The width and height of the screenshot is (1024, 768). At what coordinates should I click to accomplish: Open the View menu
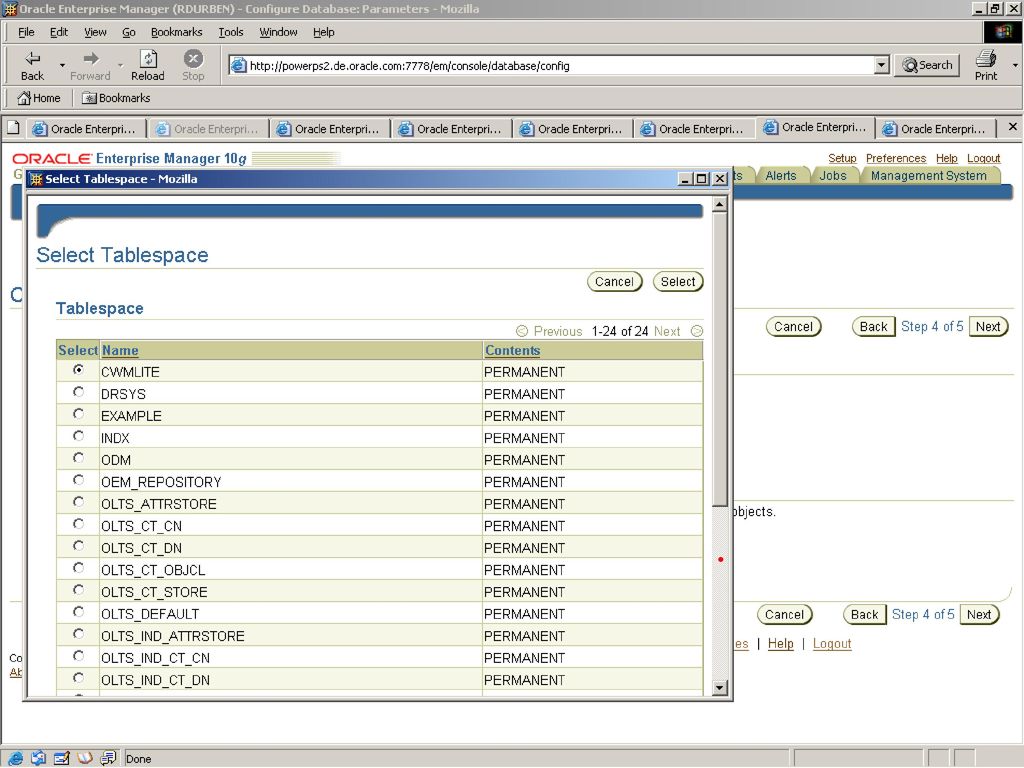pyautogui.click(x=95, y=32)
